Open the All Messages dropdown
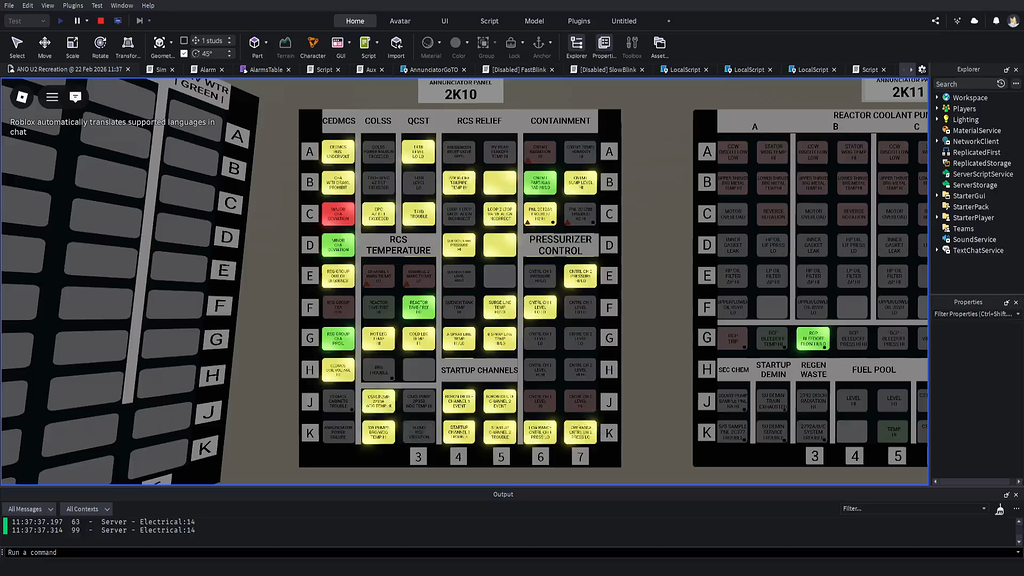The width and height of the screenshot is (1024, 576). (x=30, y=509)
